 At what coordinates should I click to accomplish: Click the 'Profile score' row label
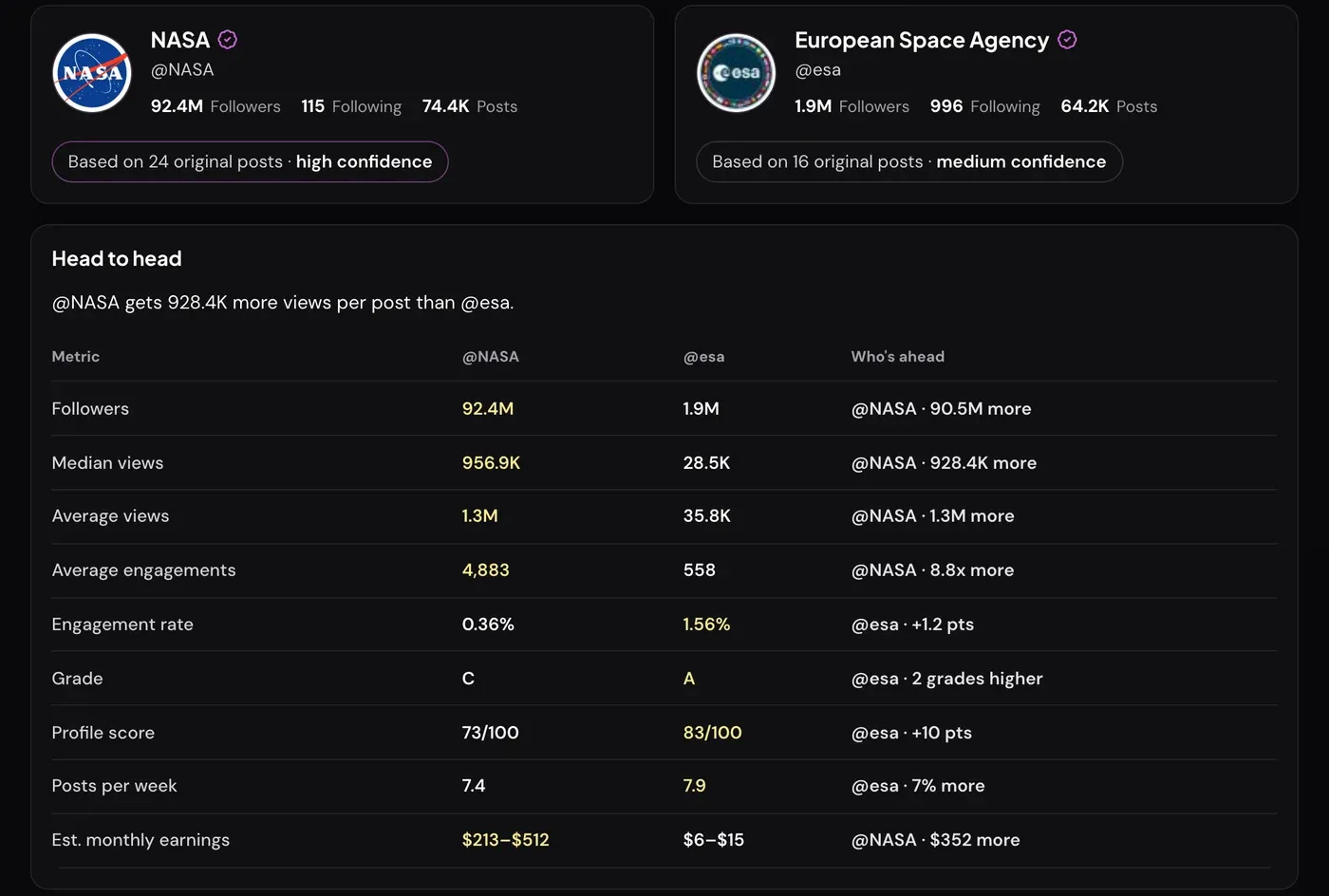[x=103, y=733]
